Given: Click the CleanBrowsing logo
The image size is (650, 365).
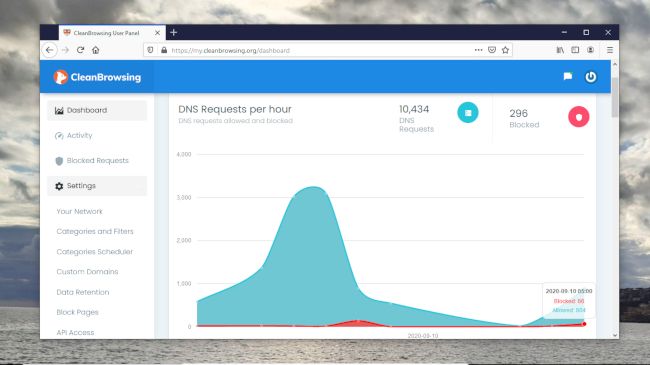Looking at the screenshot, I should pos(97,77).
